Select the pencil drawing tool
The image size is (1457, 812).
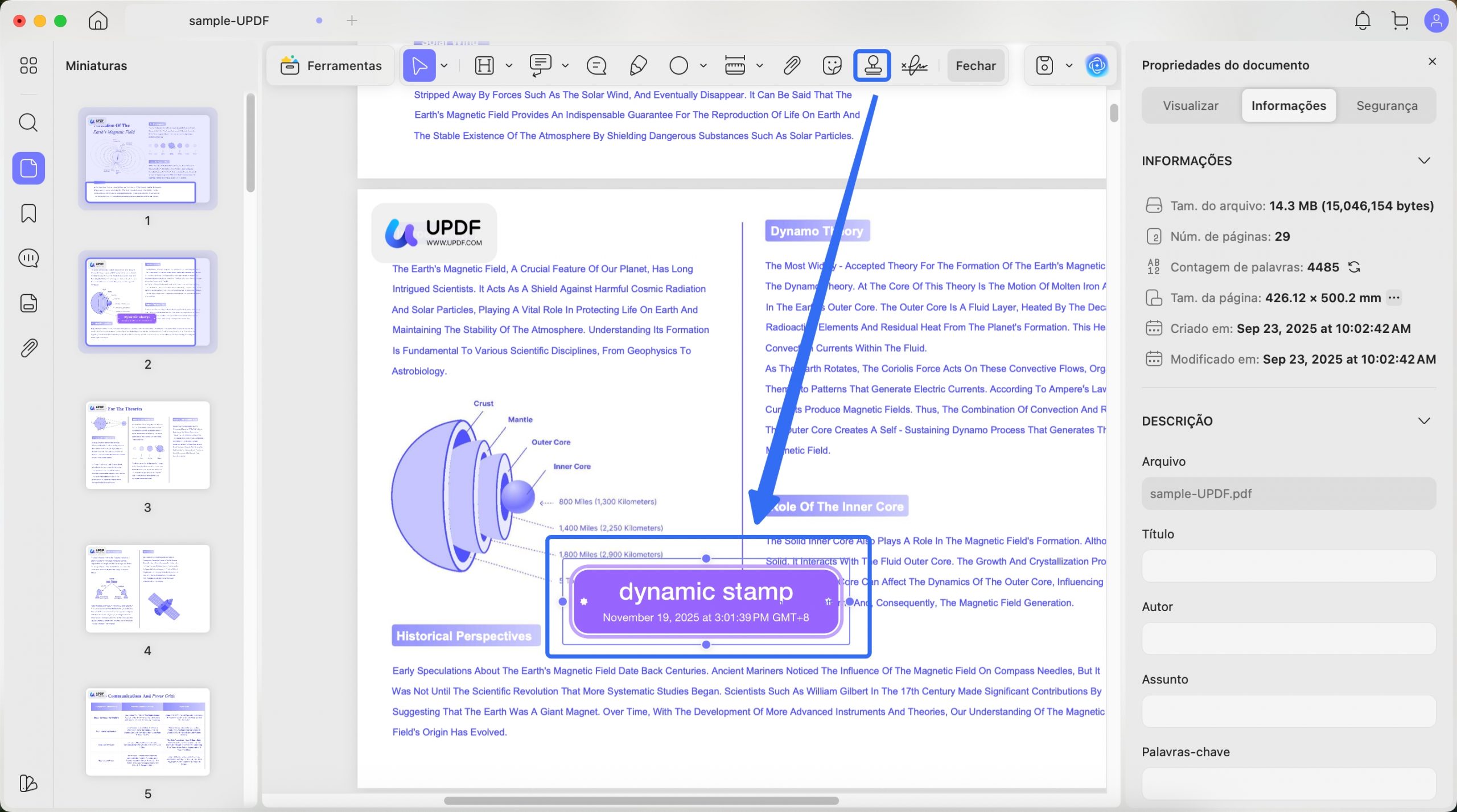[638, 65]
